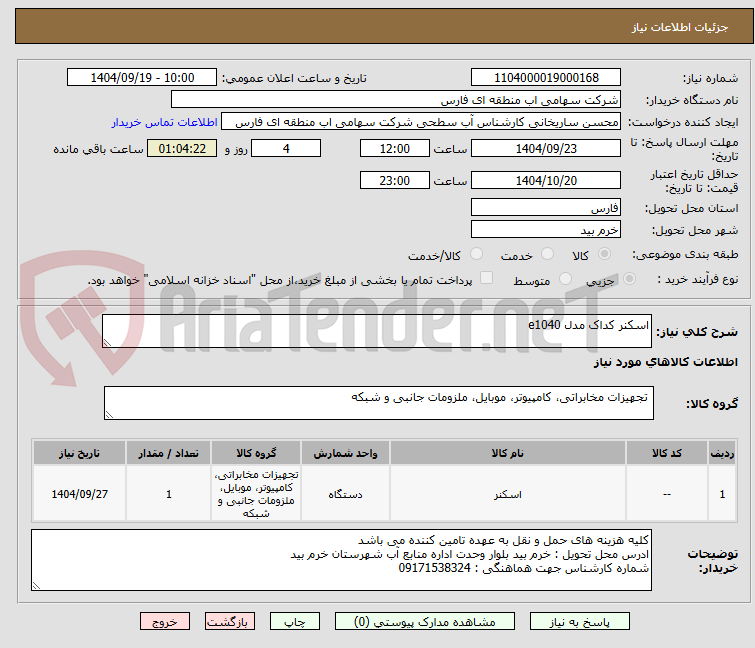Click the واحد شمارش column header

(x=345, y=453)
